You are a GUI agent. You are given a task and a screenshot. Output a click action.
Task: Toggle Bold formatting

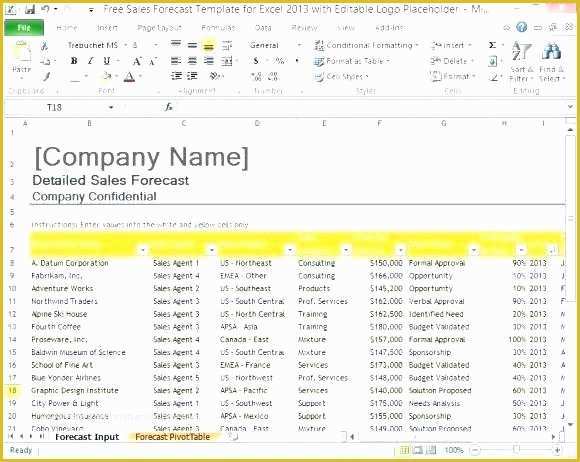pos(74,61)
